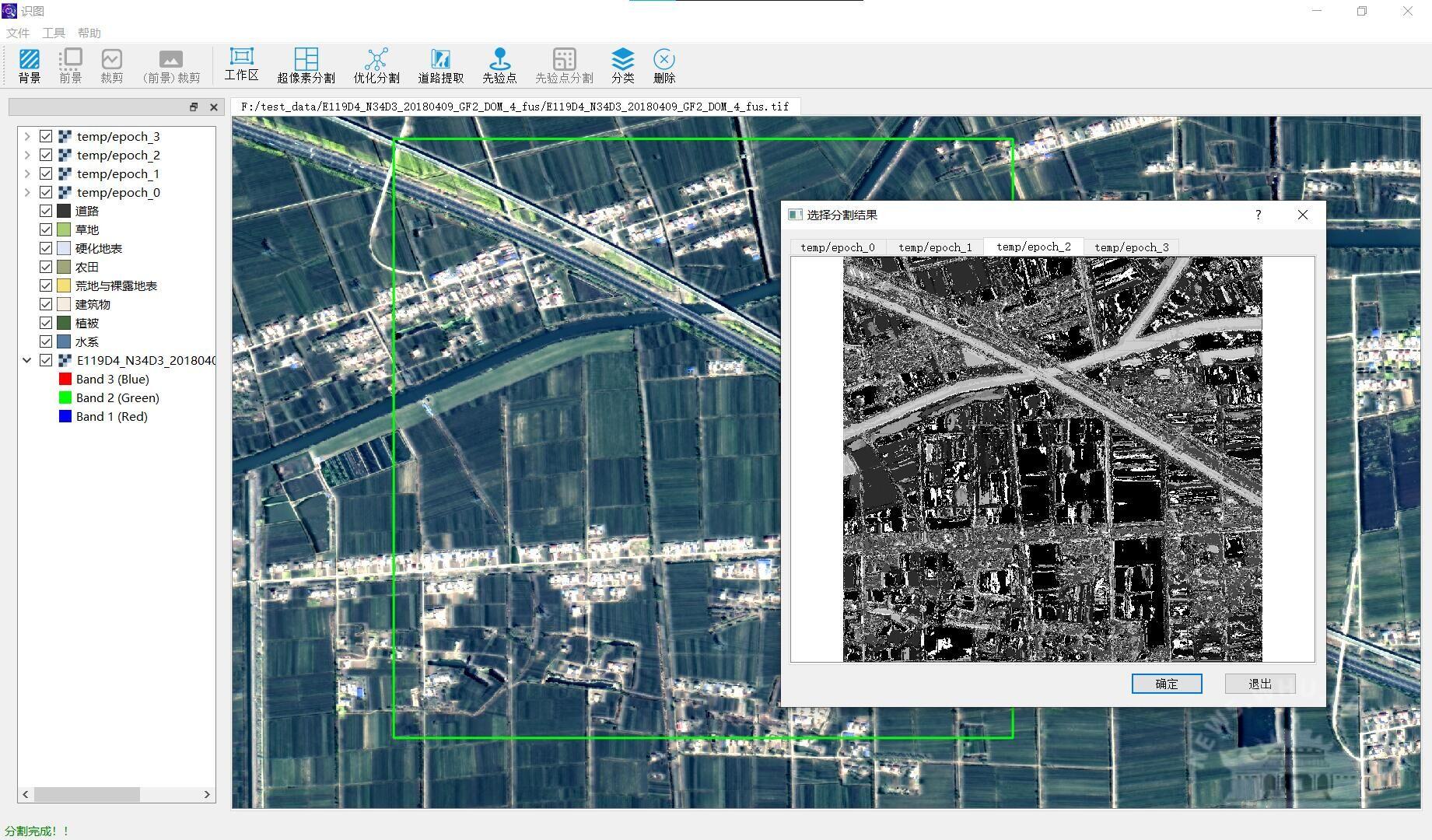The width and height of the screenshot is (1432, 840).
Task: Start 道路提取 road extraction
Action: coord(440,65)
